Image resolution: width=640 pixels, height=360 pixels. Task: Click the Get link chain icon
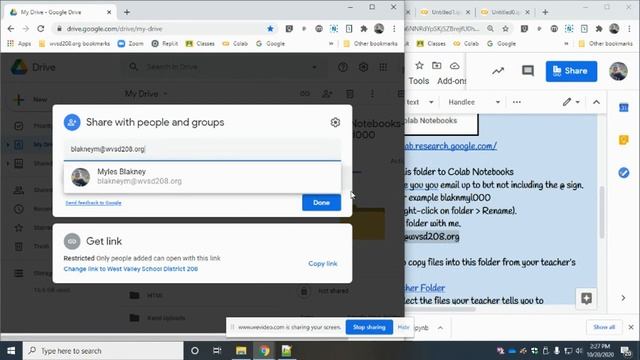[72, 241]
